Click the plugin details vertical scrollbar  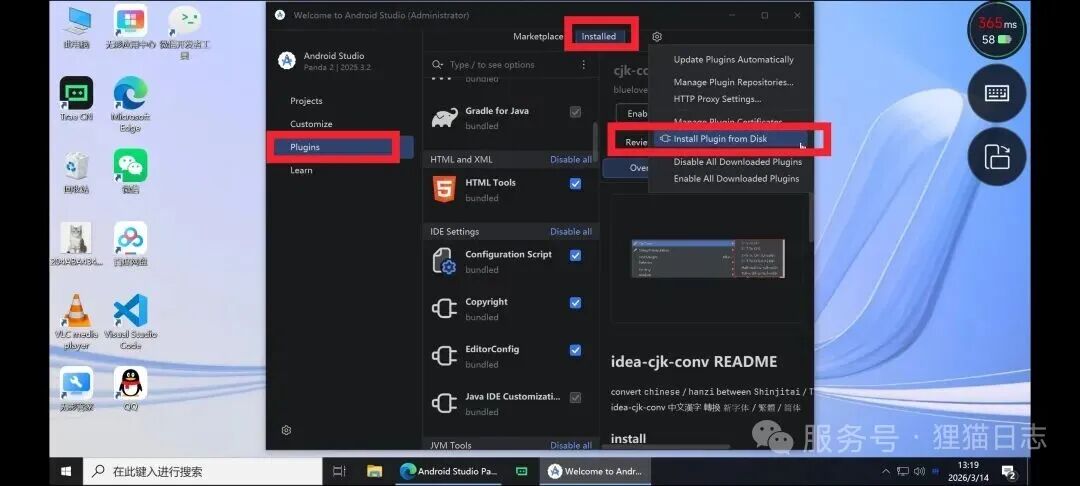[x=811, y=218]
